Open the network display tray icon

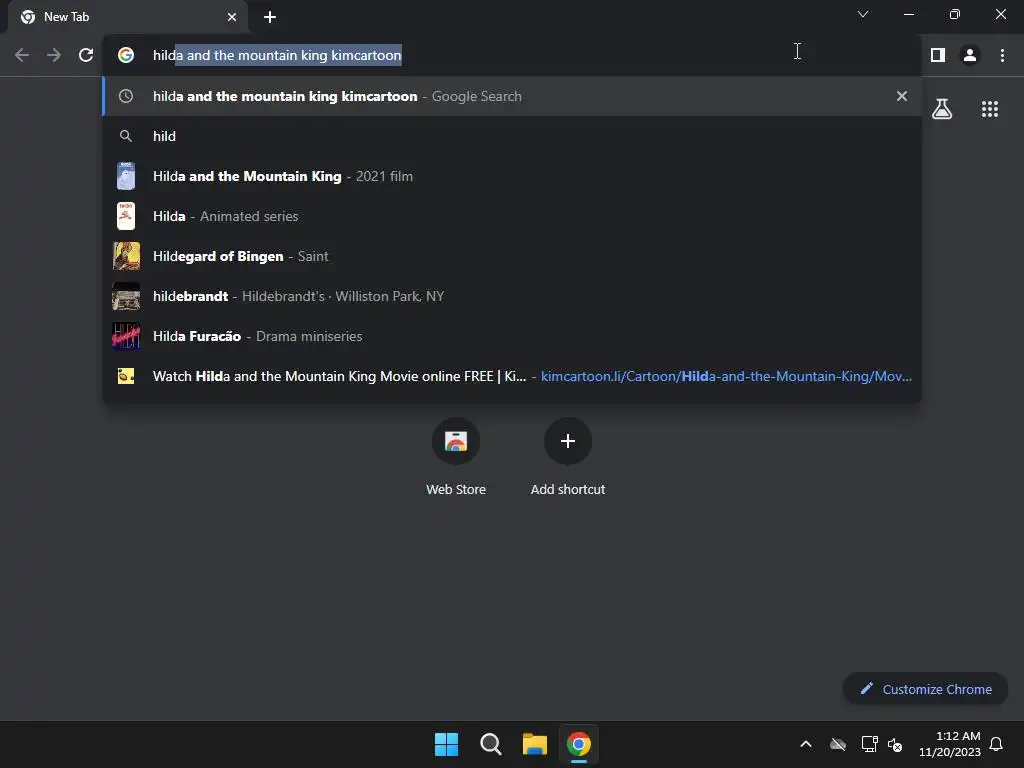869,744
